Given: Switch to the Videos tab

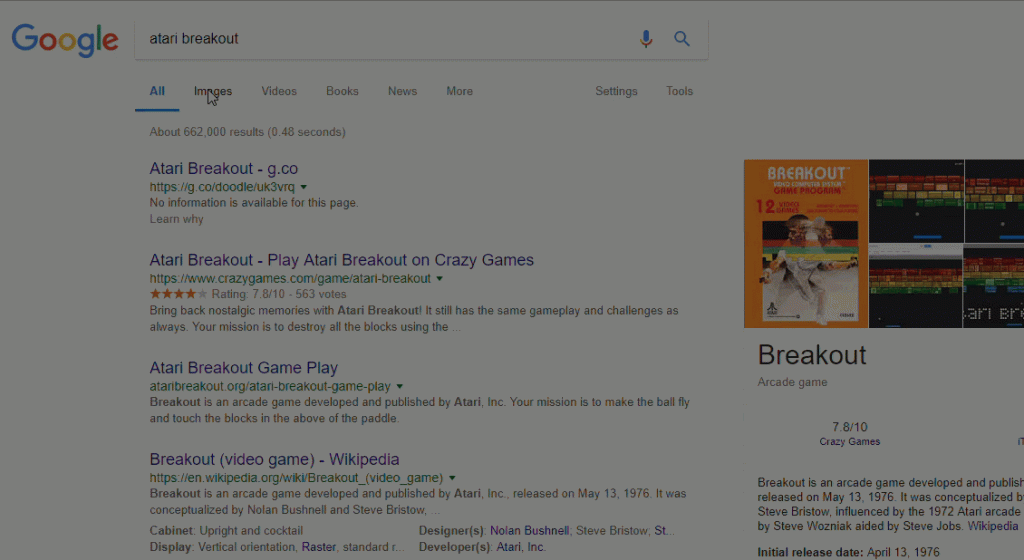Looking at the screenshot, I should (279, 91).
